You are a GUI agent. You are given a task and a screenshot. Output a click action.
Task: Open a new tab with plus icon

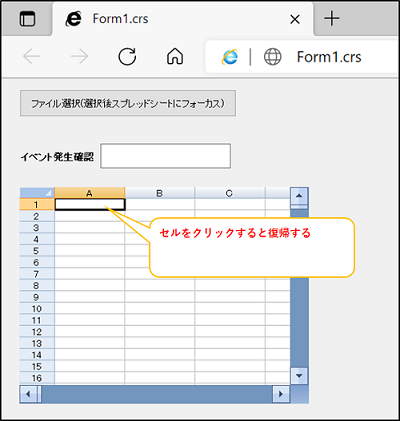point(332,19)
